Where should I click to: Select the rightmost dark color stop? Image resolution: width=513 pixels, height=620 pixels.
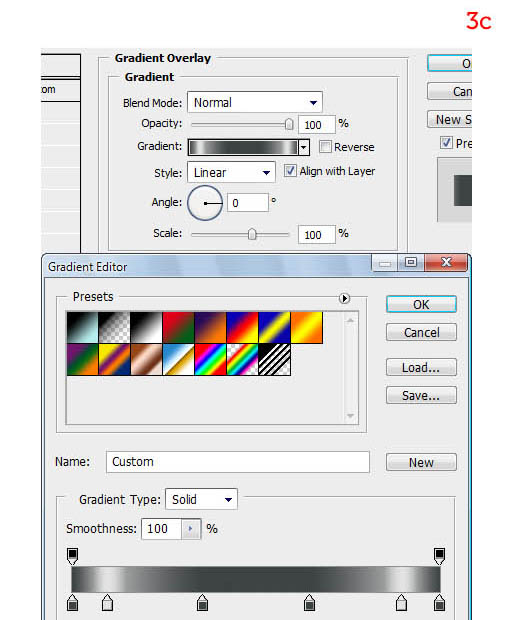click(x=439, y=602)
